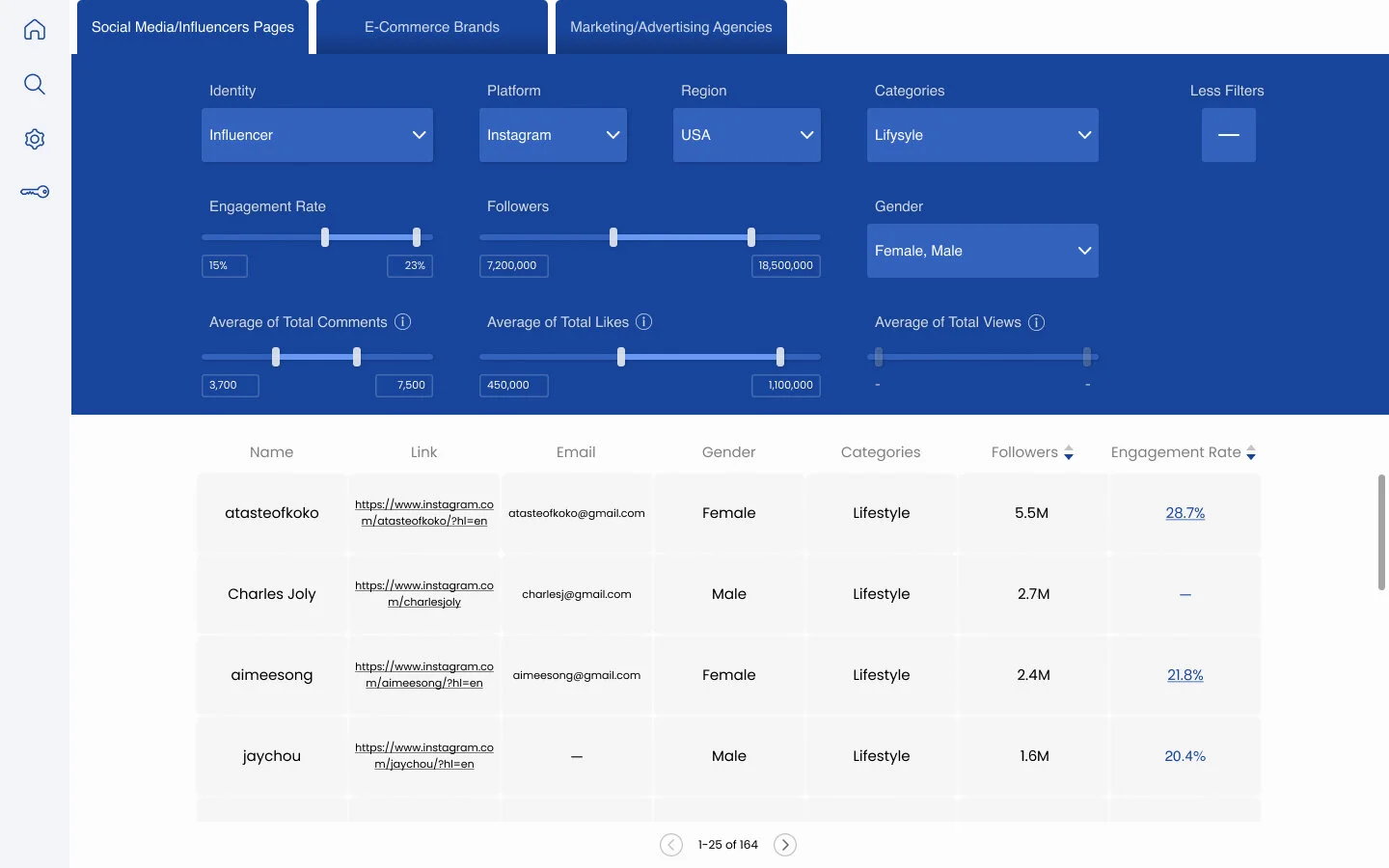Open the Home icon in the sidebar

35,29
